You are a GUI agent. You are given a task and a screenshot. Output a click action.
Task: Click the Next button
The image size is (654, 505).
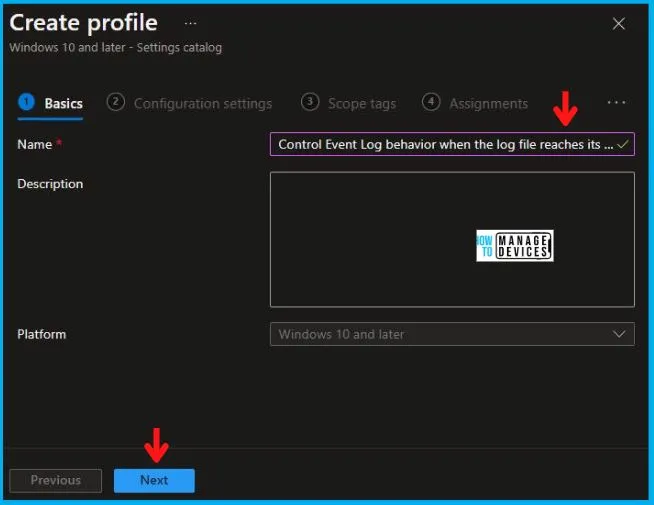[154, 480]
